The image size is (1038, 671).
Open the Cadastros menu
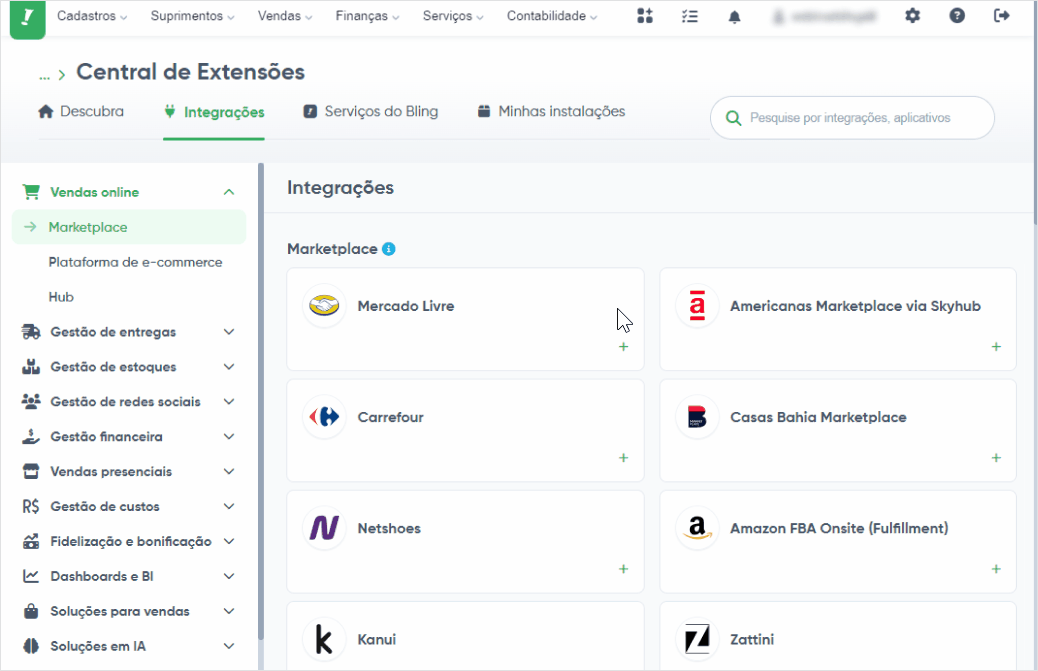point(92,16)
